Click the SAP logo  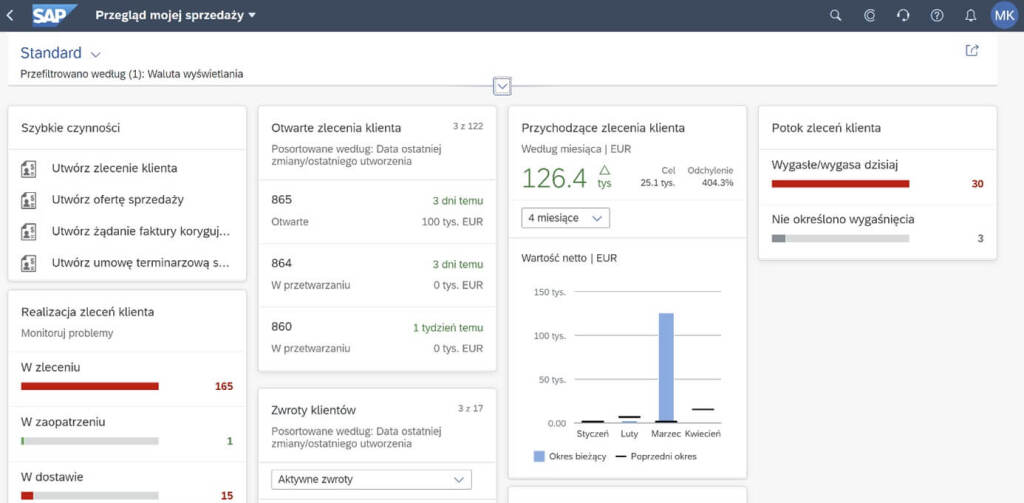point(55,15)
